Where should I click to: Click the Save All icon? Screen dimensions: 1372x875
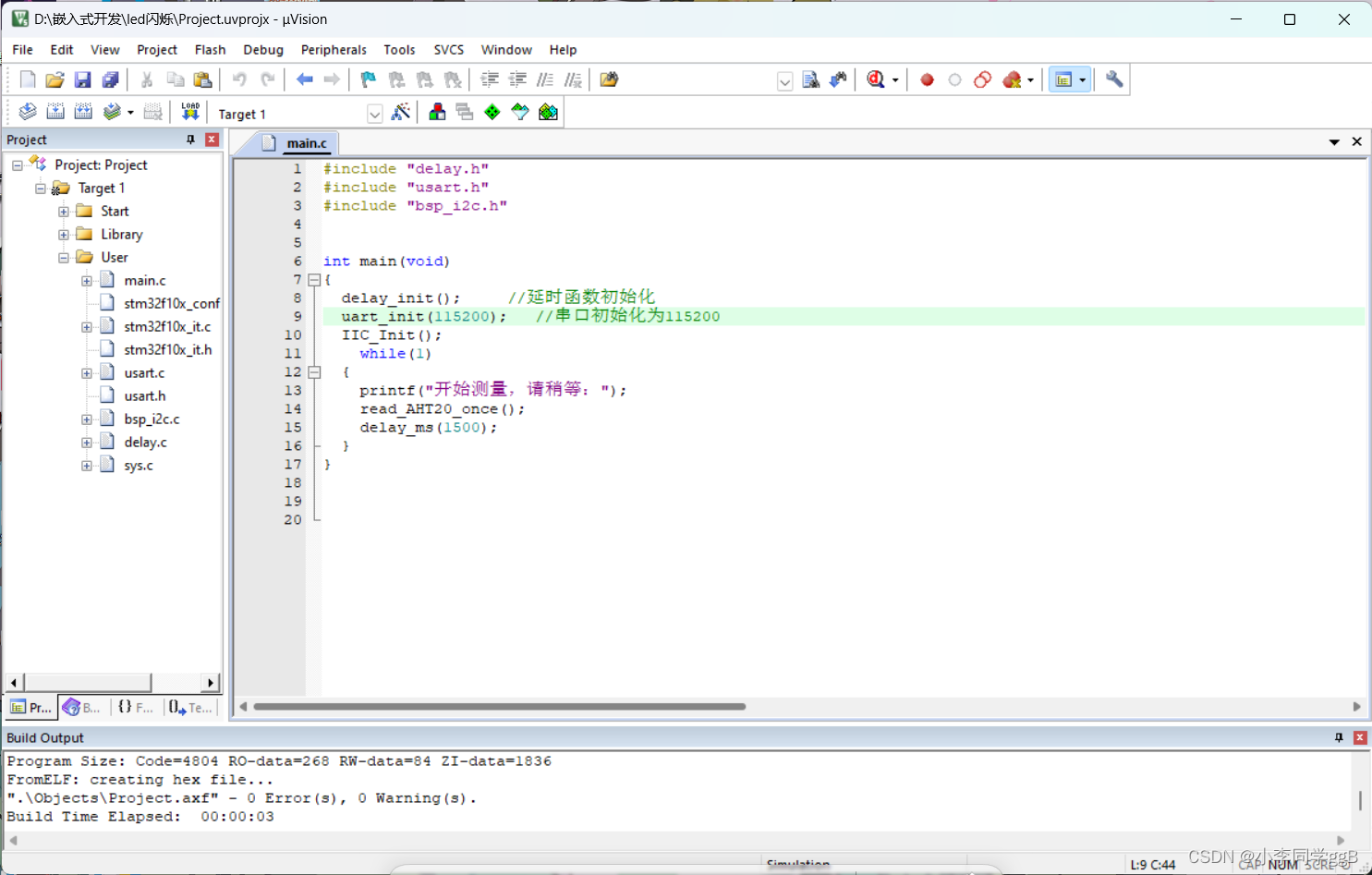coord(110,79)
